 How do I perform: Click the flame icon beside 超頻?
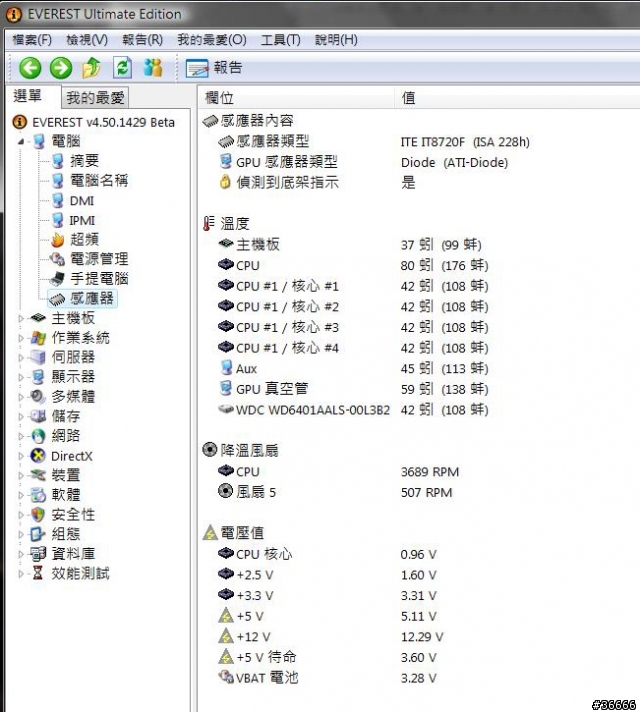click(x=57, y=240)
